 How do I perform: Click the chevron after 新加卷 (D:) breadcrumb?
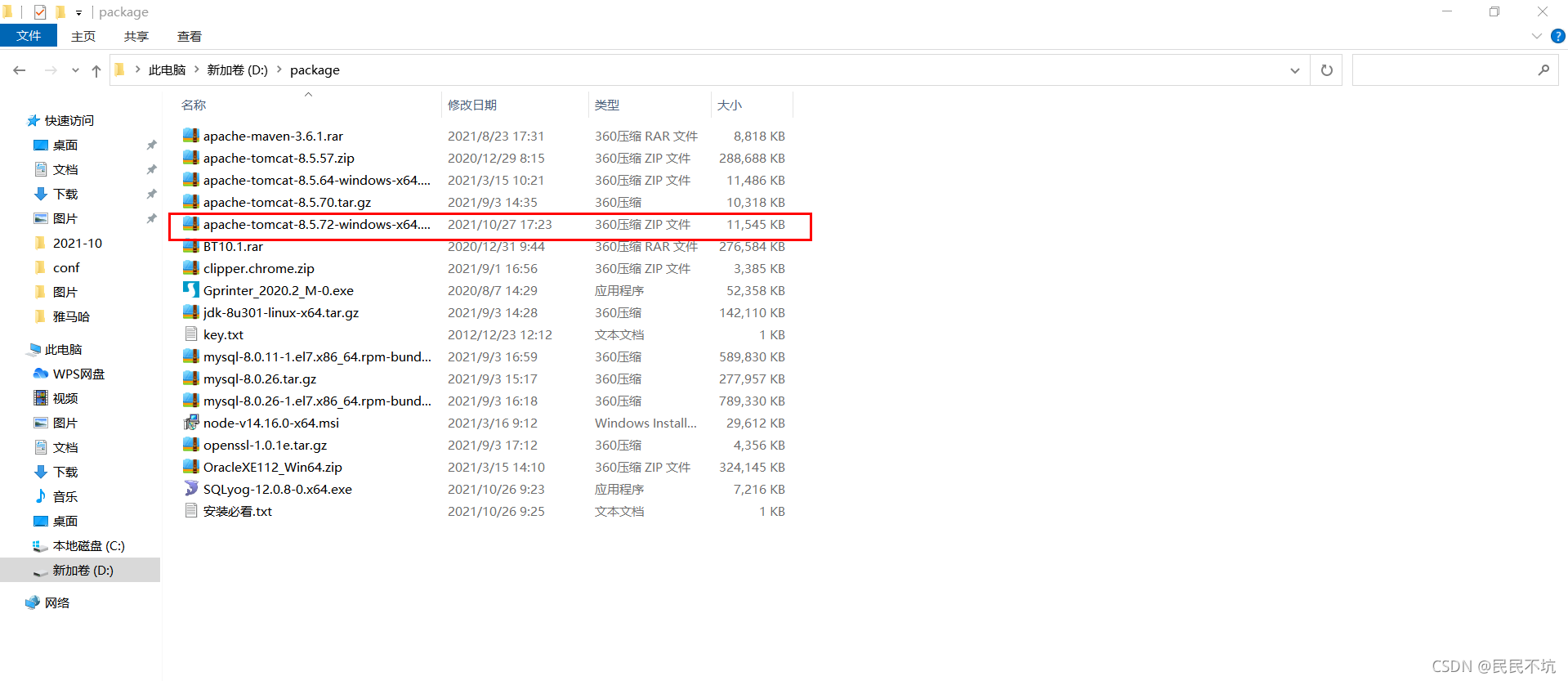tap(279, 69)
